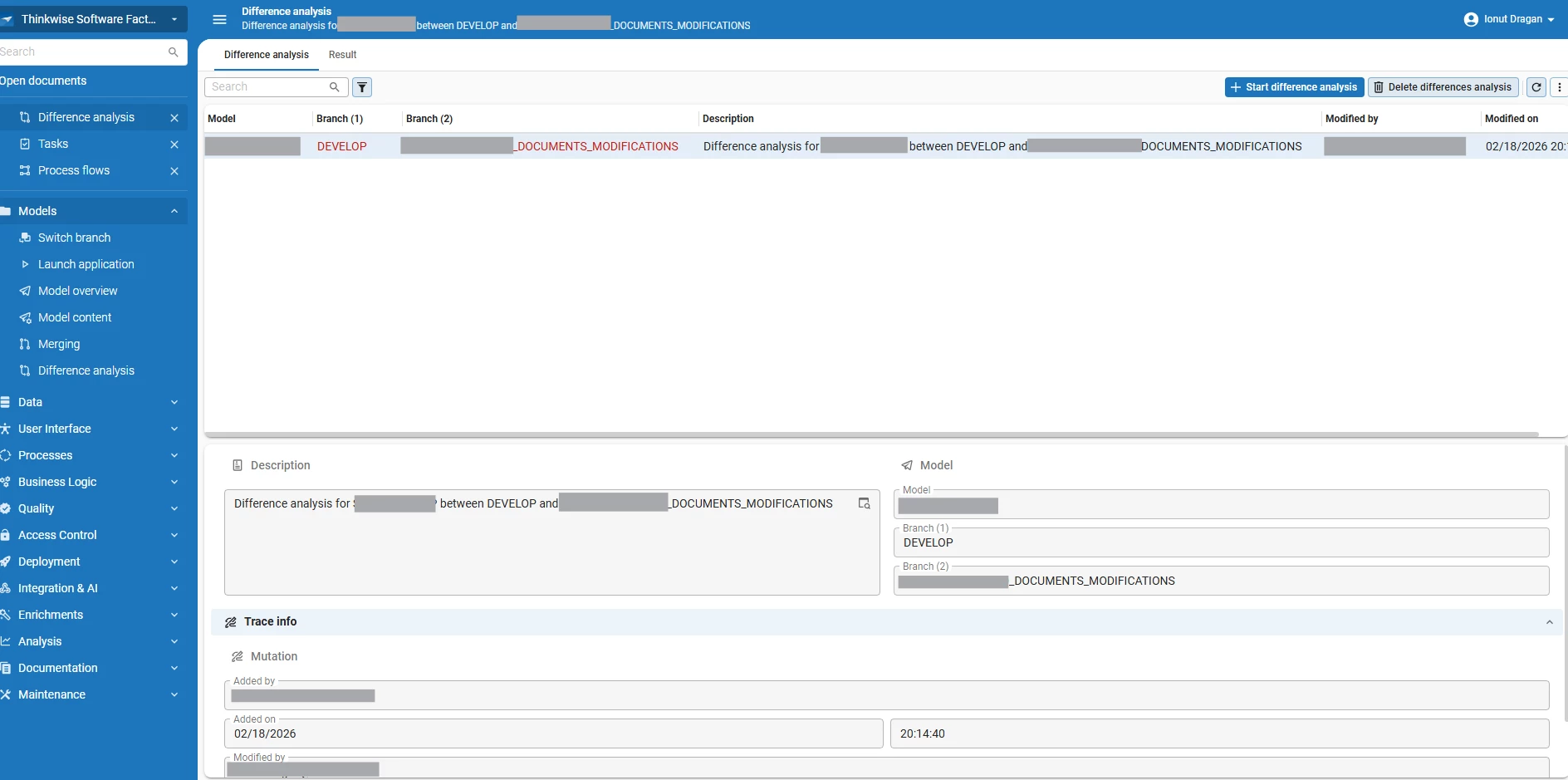Click the Tasks icon in open documents

tap(25, 144)
